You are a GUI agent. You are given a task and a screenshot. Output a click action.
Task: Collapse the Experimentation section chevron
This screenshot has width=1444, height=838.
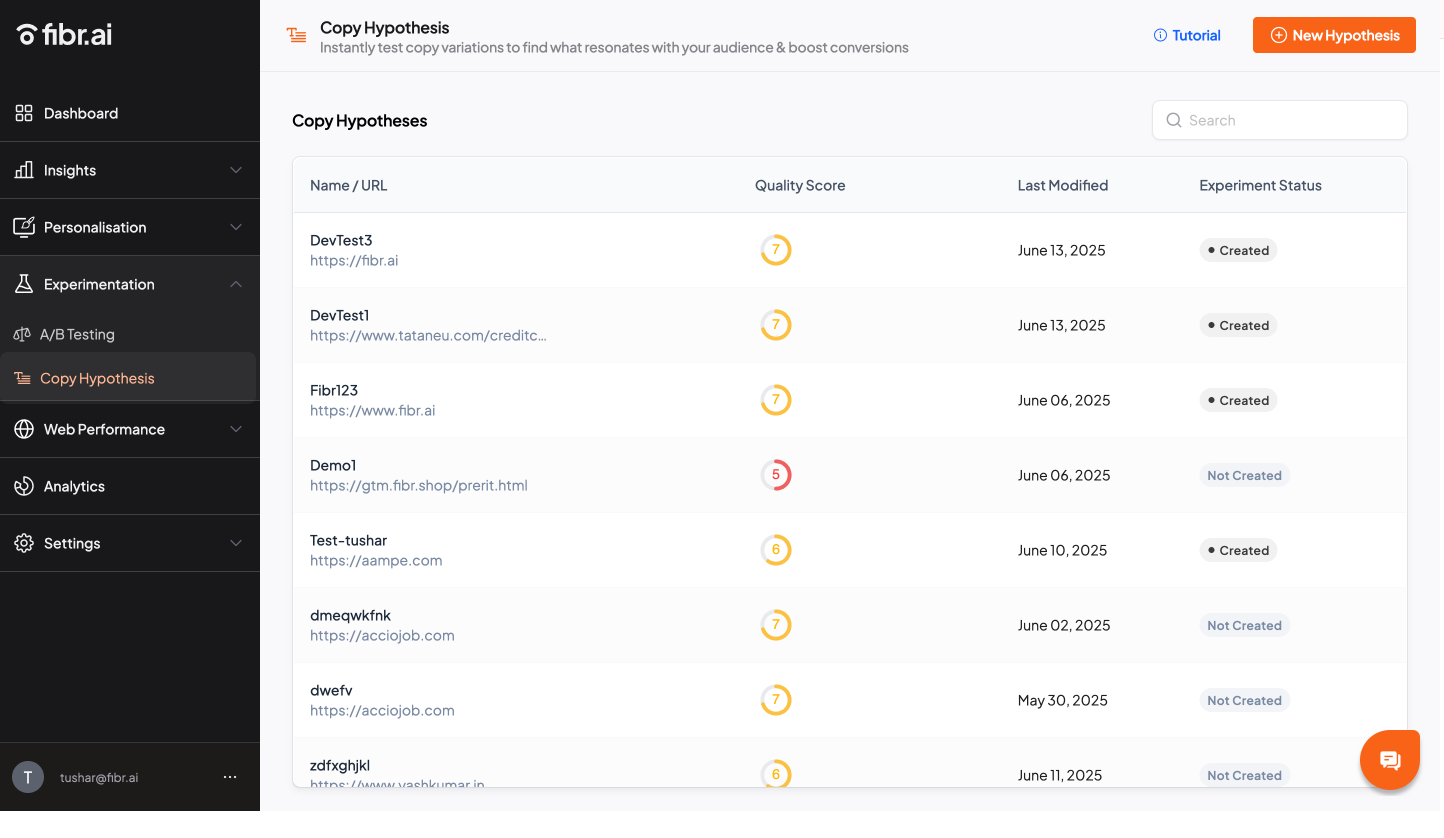[236, 284]
